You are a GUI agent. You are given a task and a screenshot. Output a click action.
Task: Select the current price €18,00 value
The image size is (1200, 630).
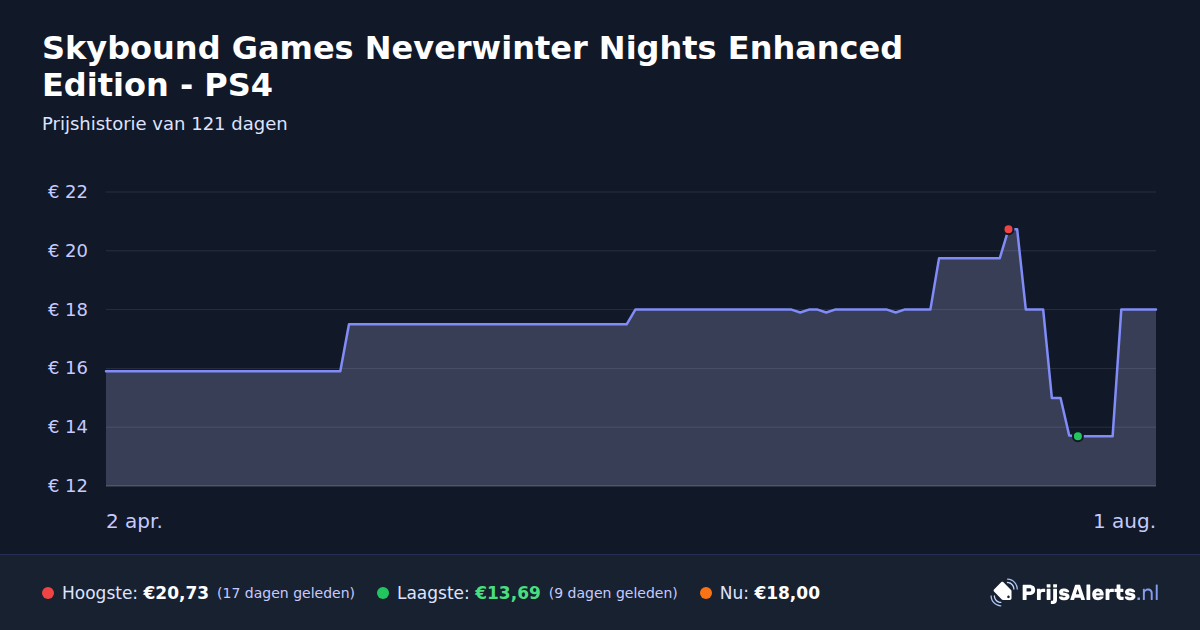[787, 593]
